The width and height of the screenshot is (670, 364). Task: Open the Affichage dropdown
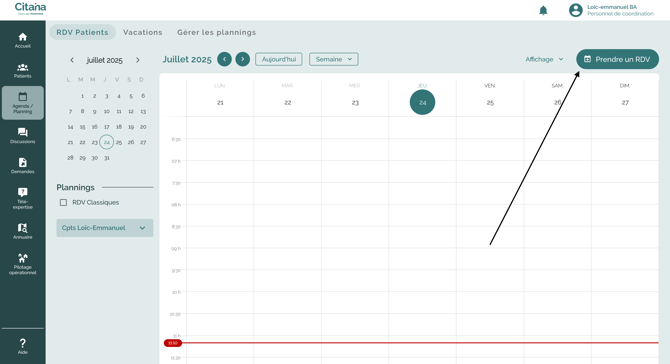[544, 59]
